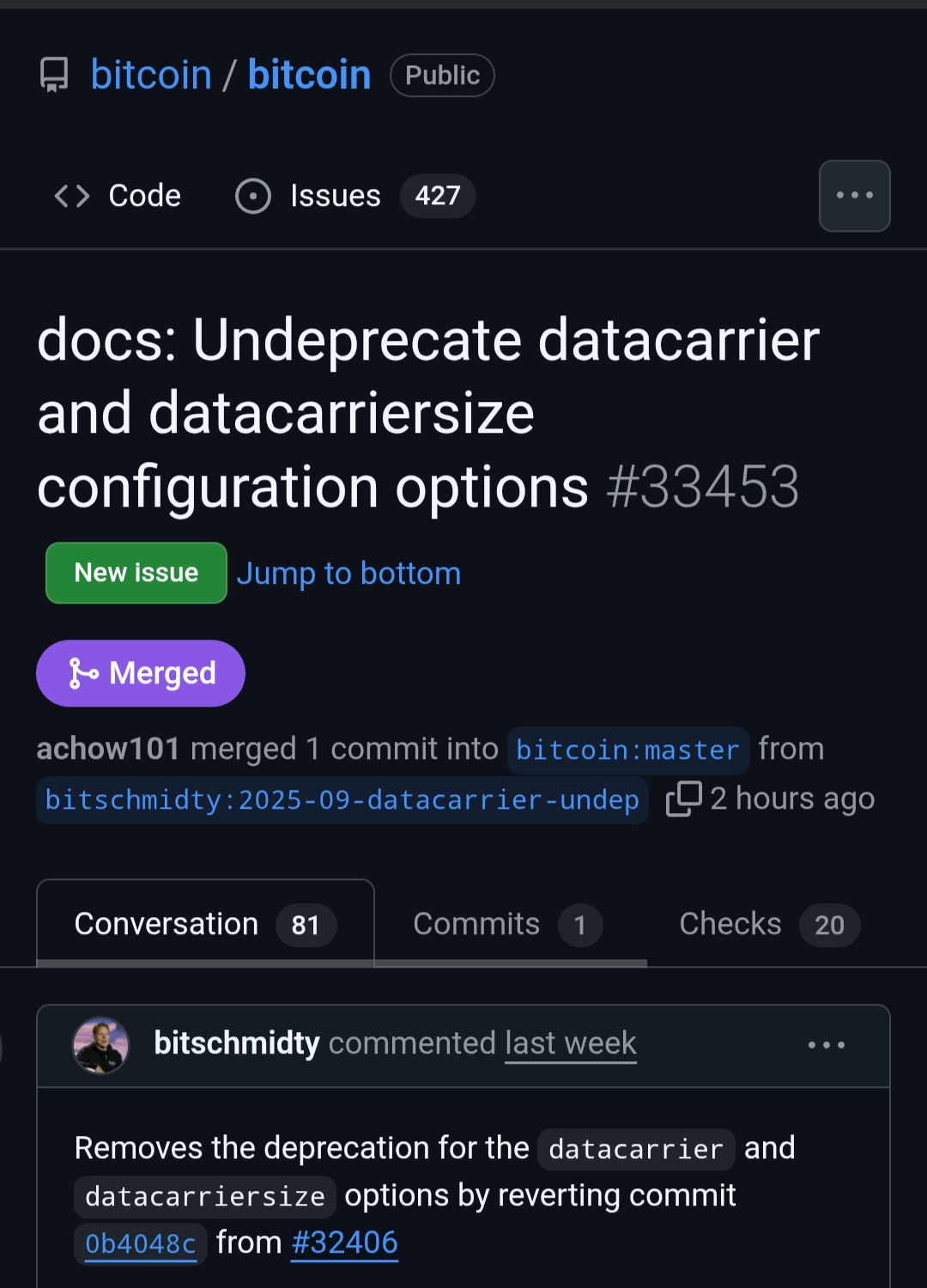Click the 'last week' comment timestamp

coord(571,1043)
